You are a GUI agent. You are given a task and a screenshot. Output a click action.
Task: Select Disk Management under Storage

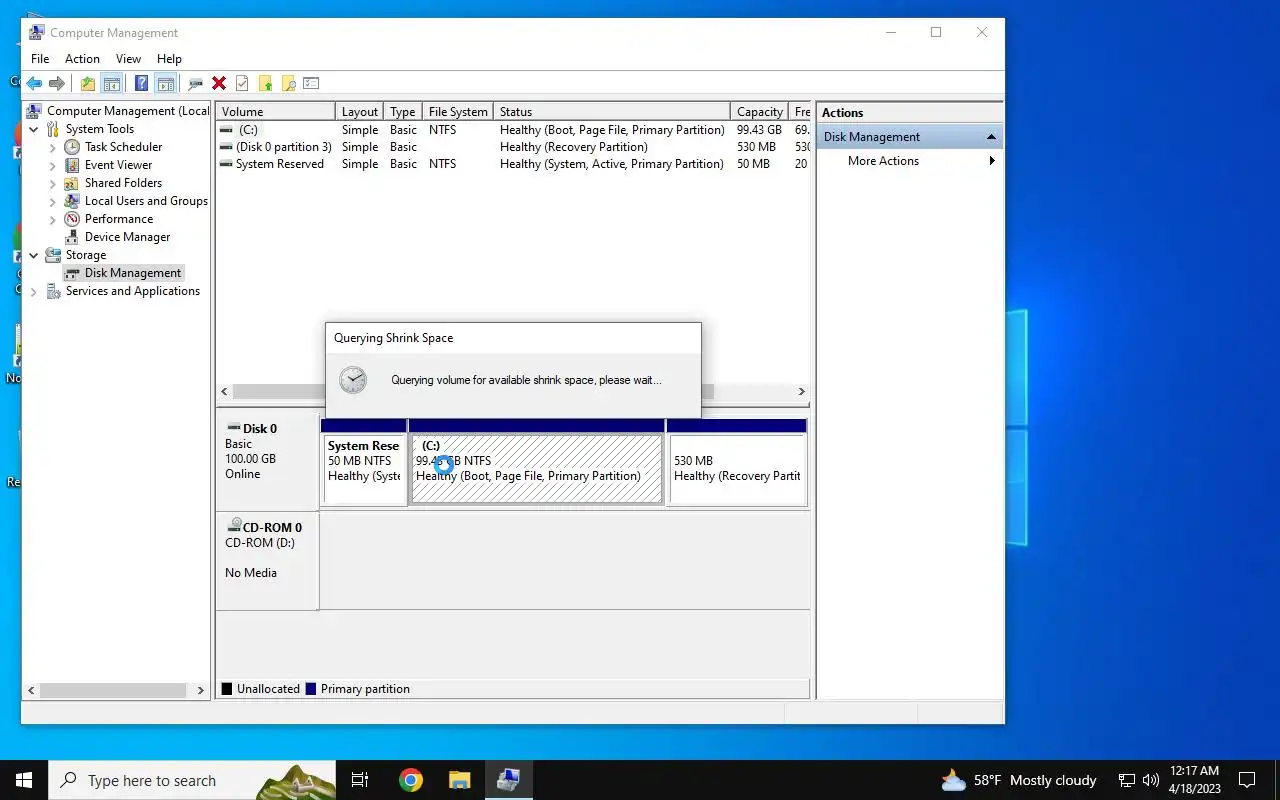tap(133, 273)
